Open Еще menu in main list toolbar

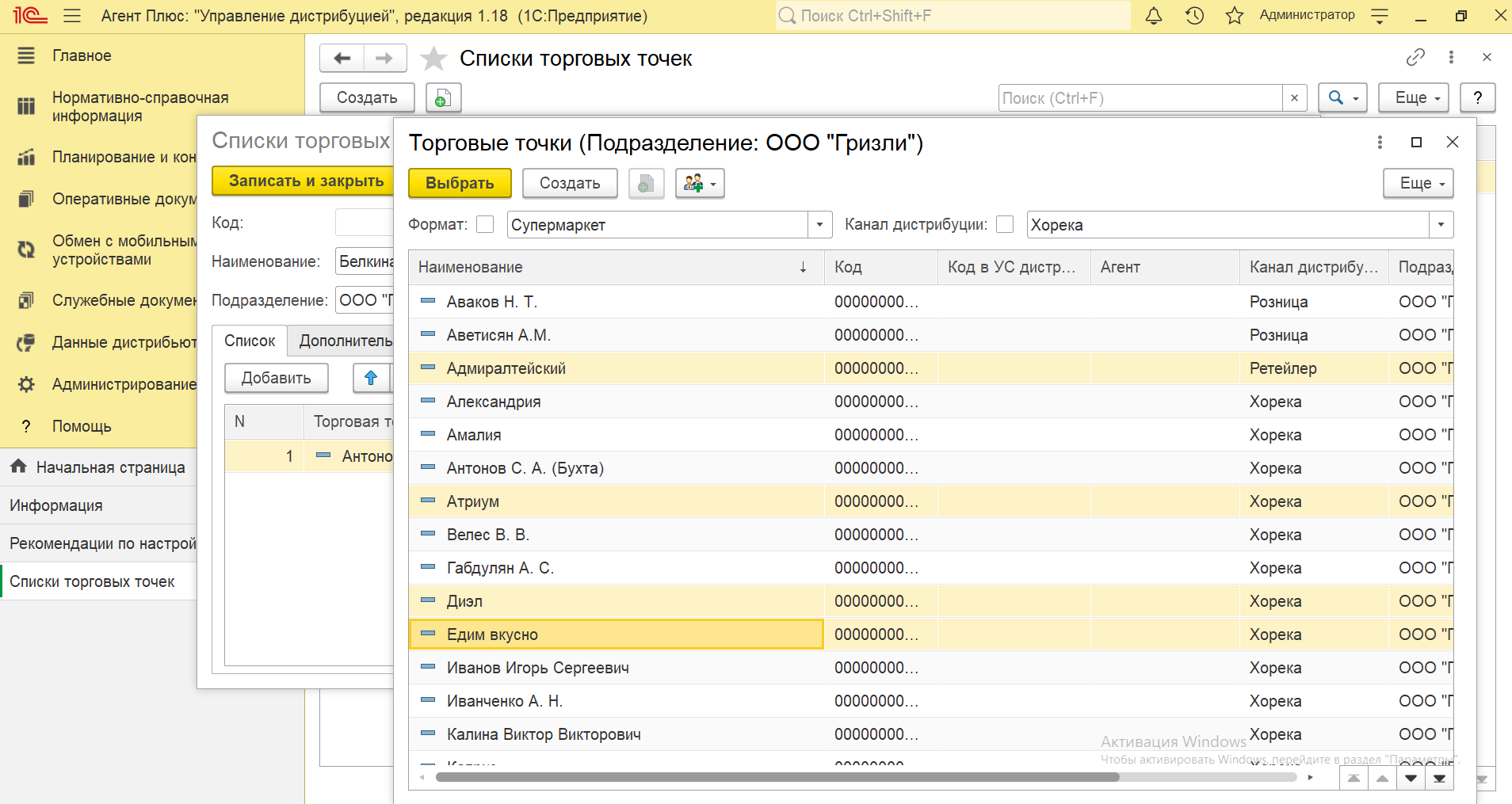pos(1413,97)
